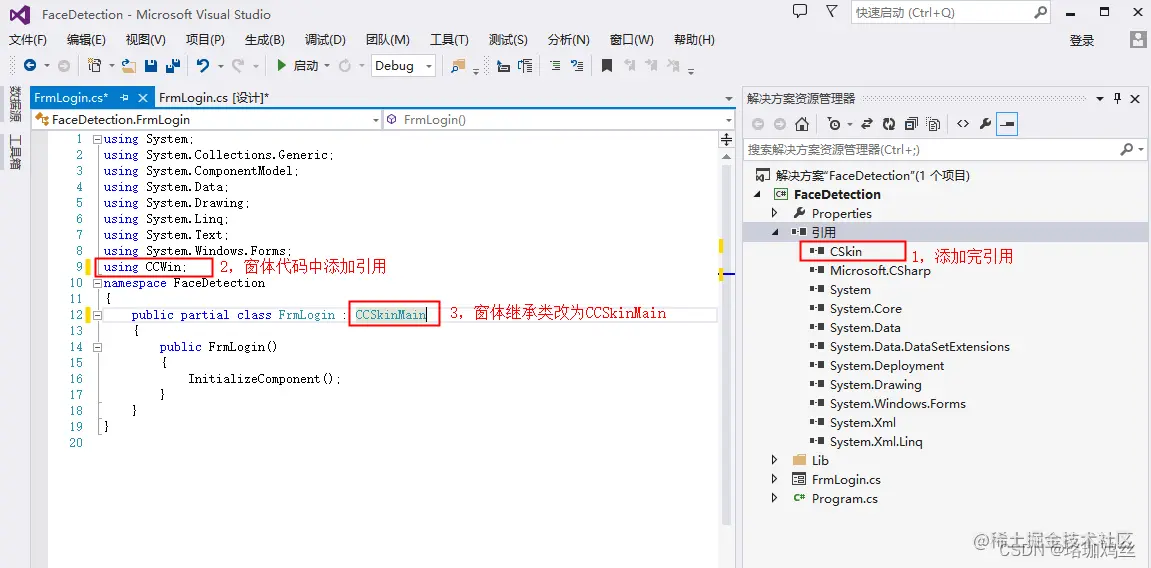Click the Navigate Backward toolbar arrow
This screenshot has width=1151, height=568.
point(29,66)
